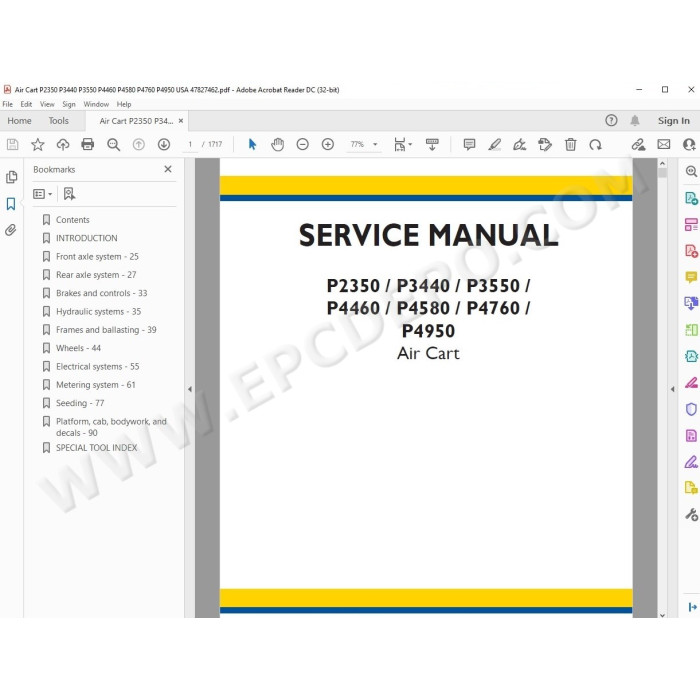
Task: Zoom out with minus icon
Action: click(x=303, y=145)
